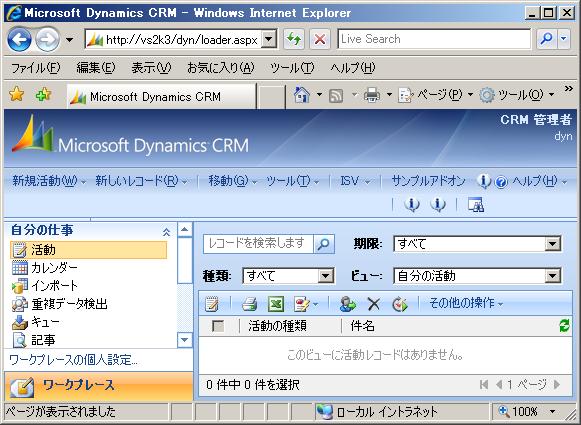Click the レコードを検索します search field
Screen dimensions: 581x425
pyautogui.click(x=258, y=244)
